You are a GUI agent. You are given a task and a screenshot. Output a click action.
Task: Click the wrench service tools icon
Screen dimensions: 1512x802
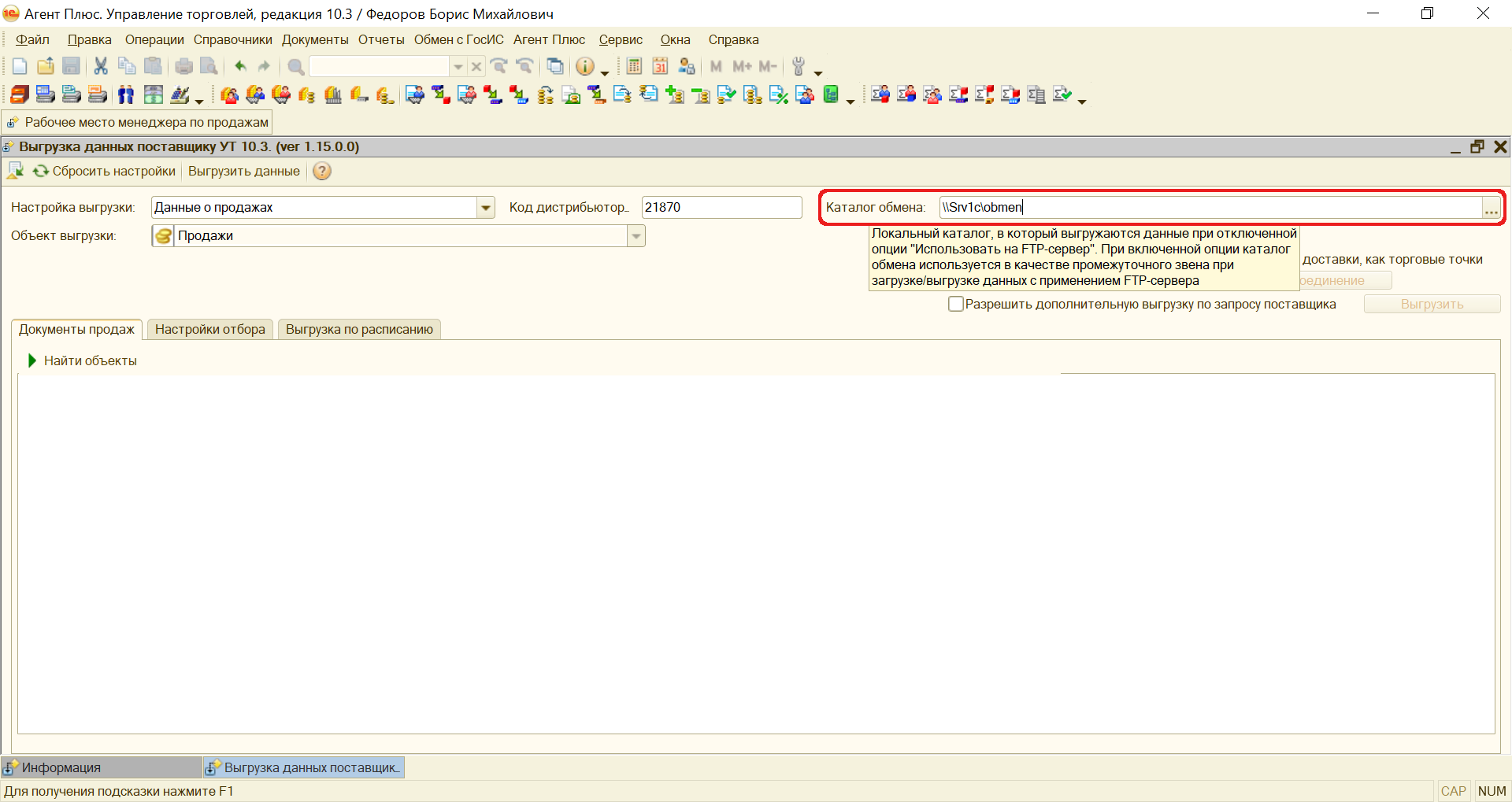[799, 67]
